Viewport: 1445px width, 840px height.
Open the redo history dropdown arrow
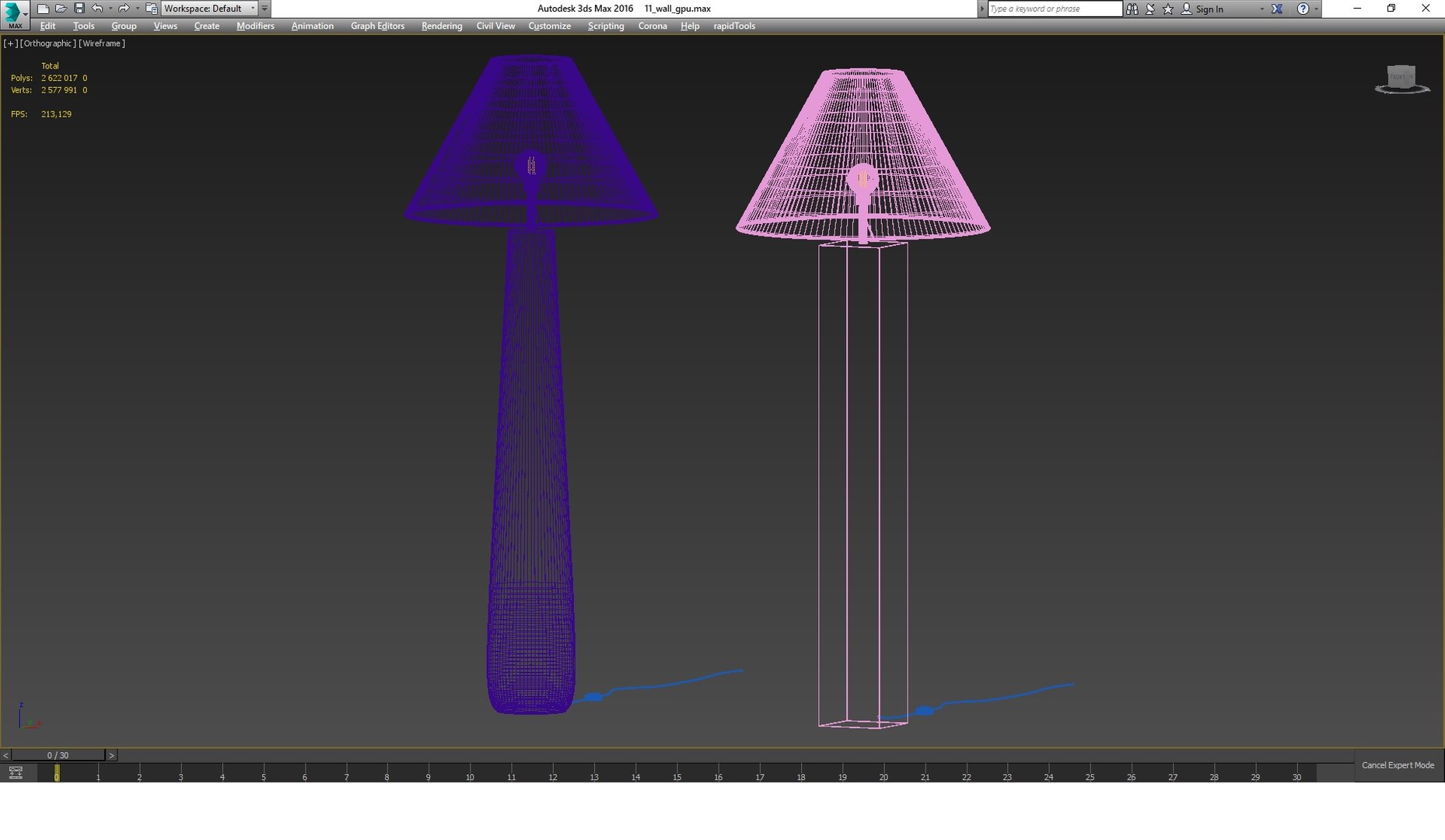click(137, 9)
